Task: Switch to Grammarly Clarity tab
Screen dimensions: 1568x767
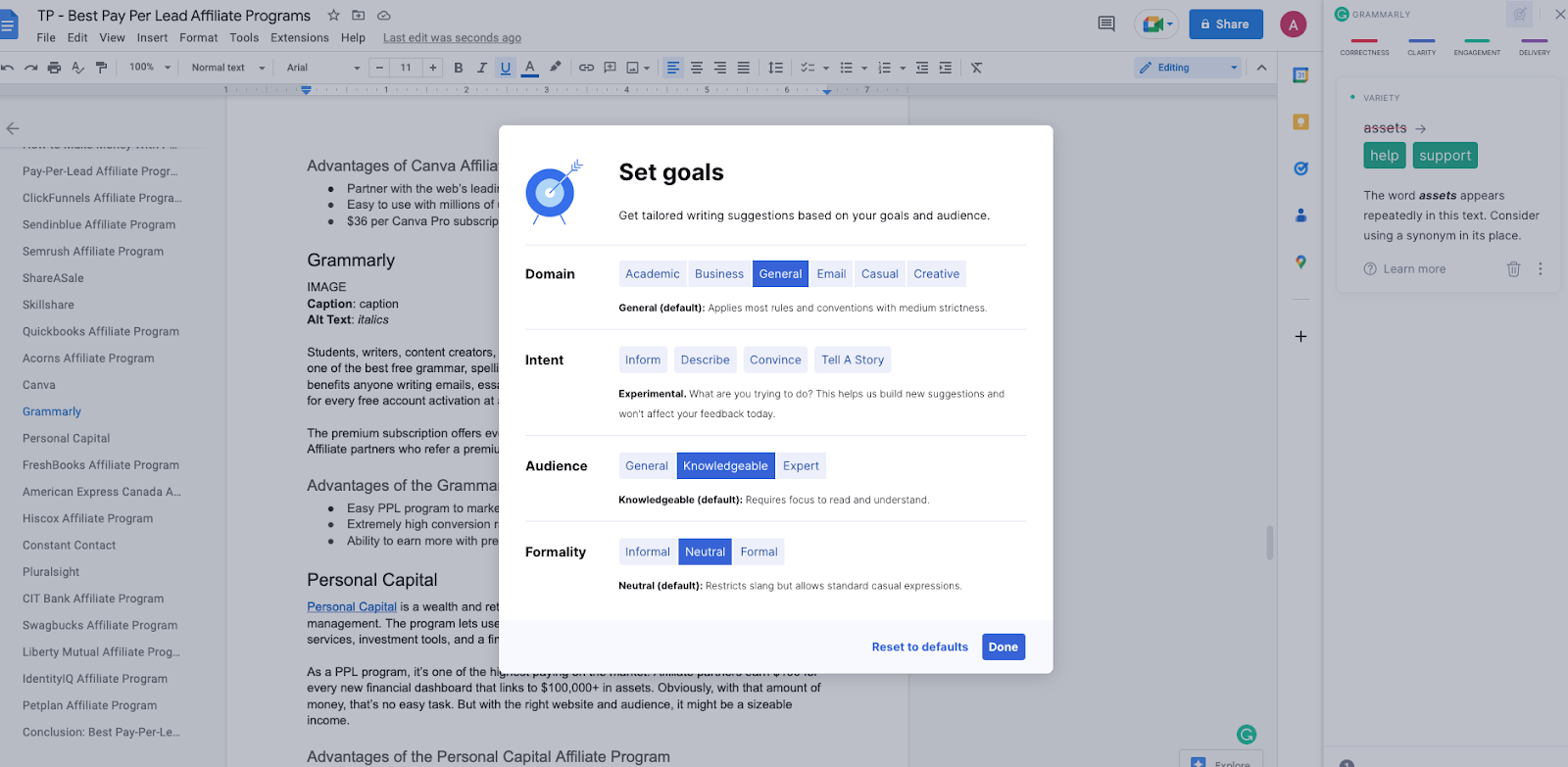Action: [1421, 48]
